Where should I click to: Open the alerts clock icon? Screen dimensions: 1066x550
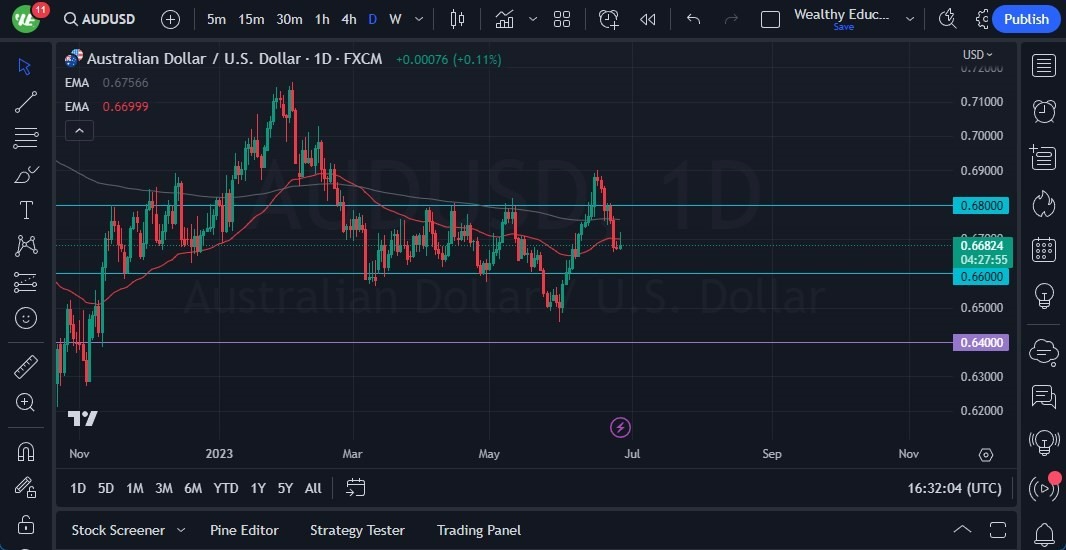(x=1044, y=111)
